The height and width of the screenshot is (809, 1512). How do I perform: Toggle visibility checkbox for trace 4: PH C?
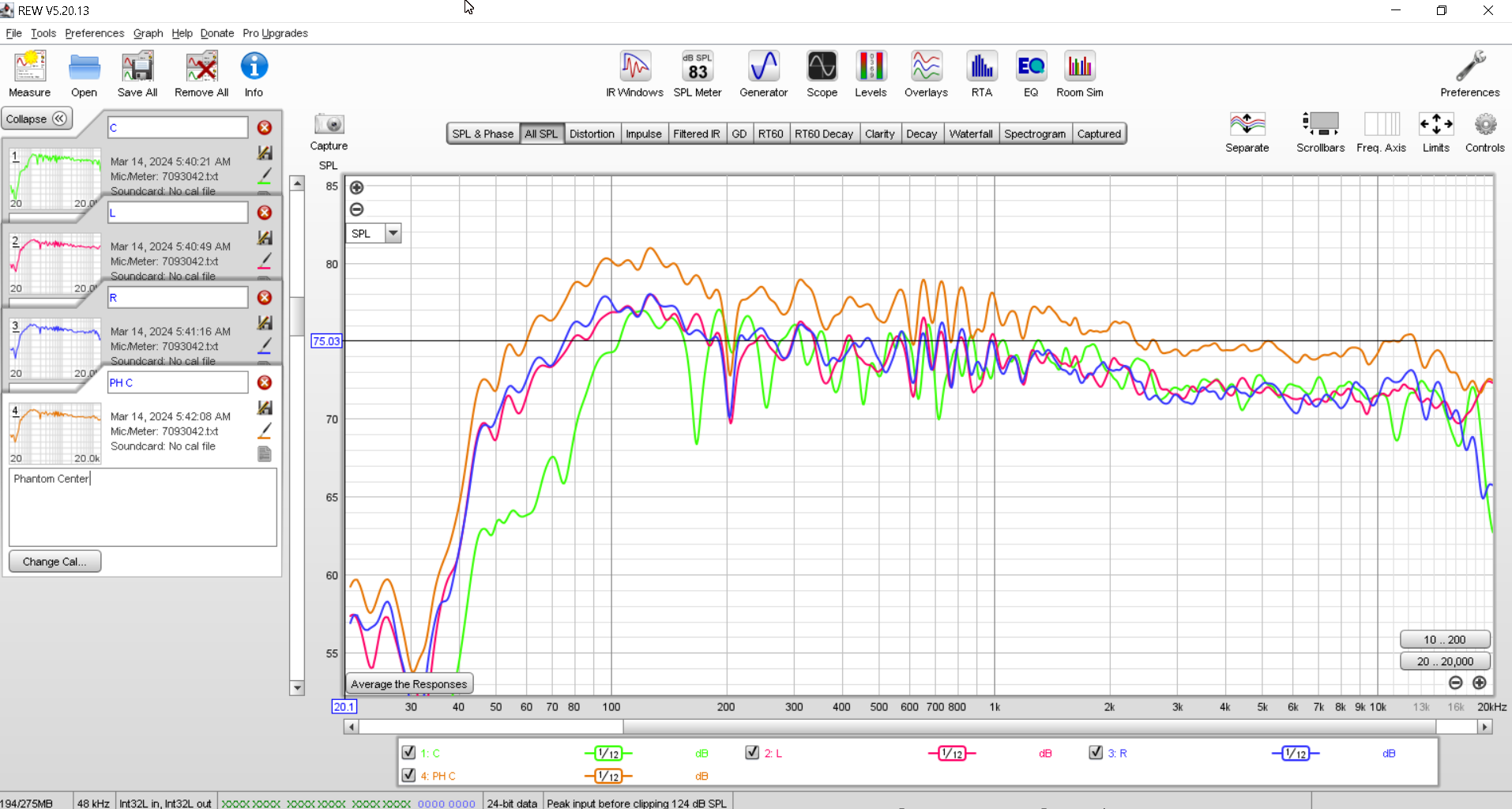tap(408, 775)
